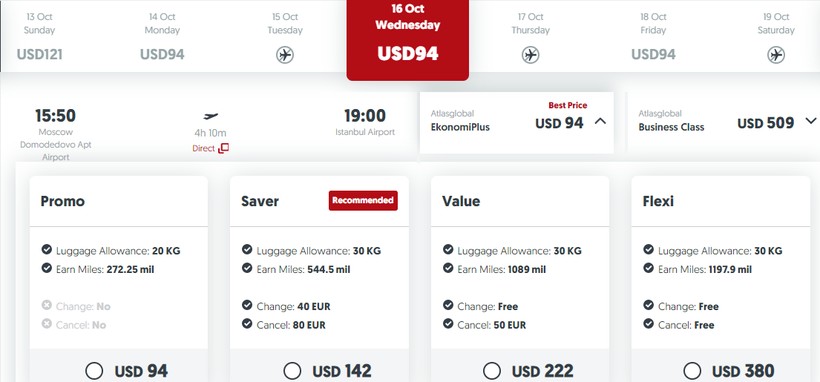Screen dimensions: 820x382
Task: Click the Value fare card title
Action: (x=461, y=201)
